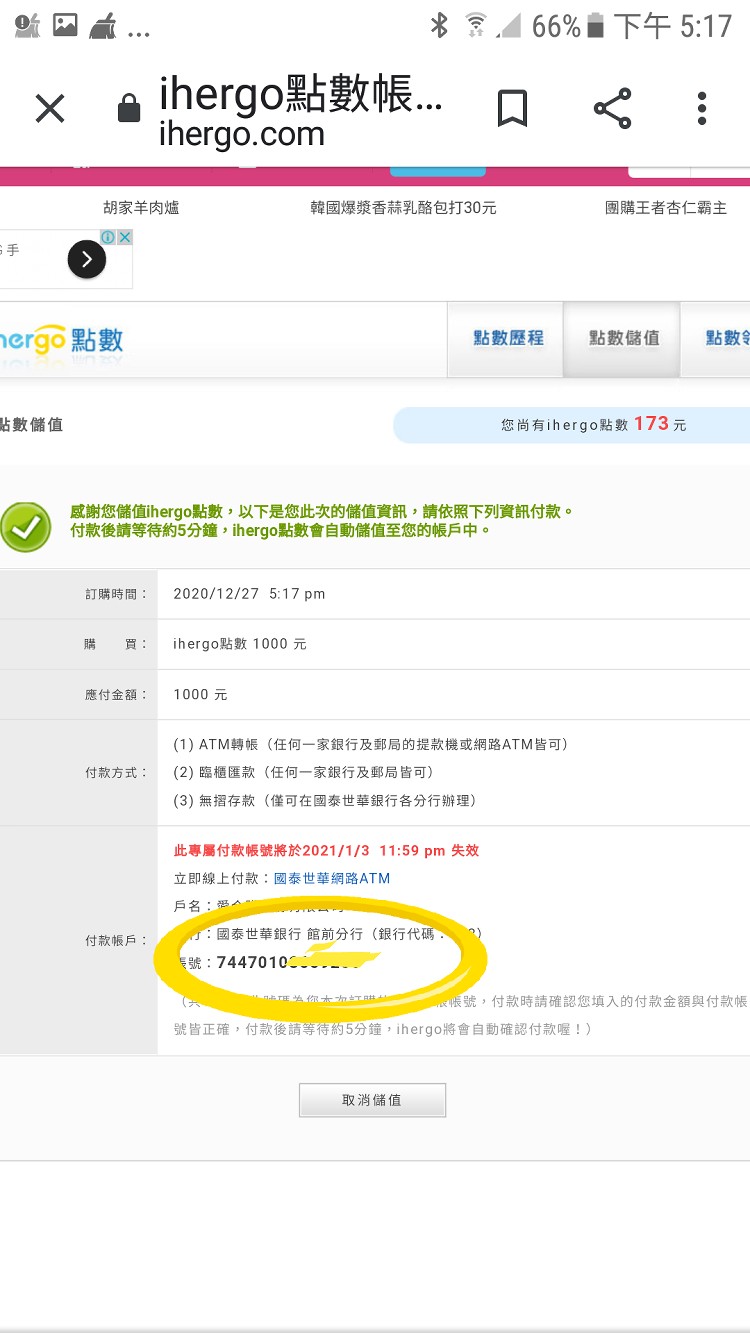Image resolution: width=750 pixels, height=1333 pixels.
Task: Close the ad with its X icon
Action: [124, 237]
